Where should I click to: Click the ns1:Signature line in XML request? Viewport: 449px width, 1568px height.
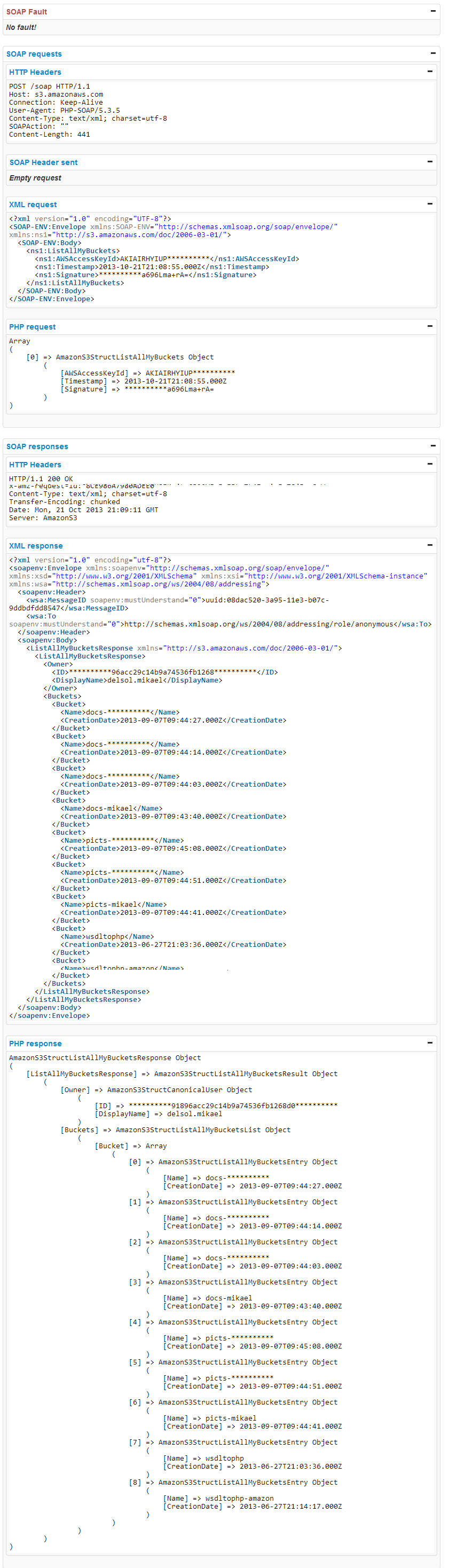(145, 275)
